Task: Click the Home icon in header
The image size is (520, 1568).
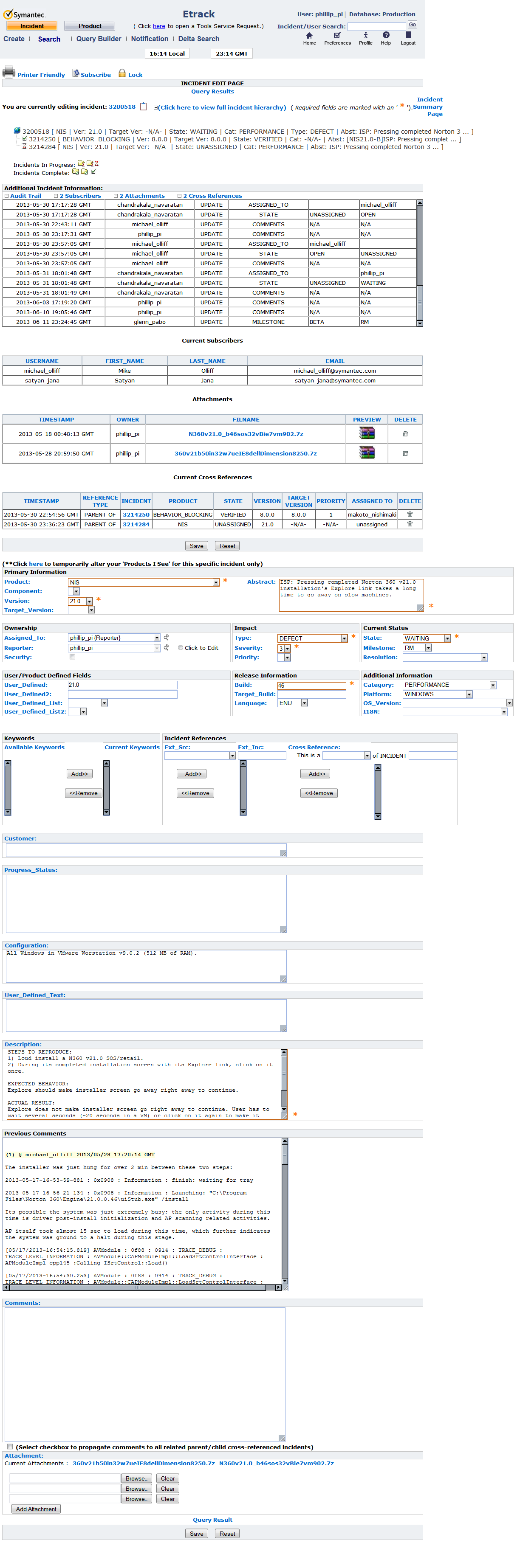Action: [309, 36]
